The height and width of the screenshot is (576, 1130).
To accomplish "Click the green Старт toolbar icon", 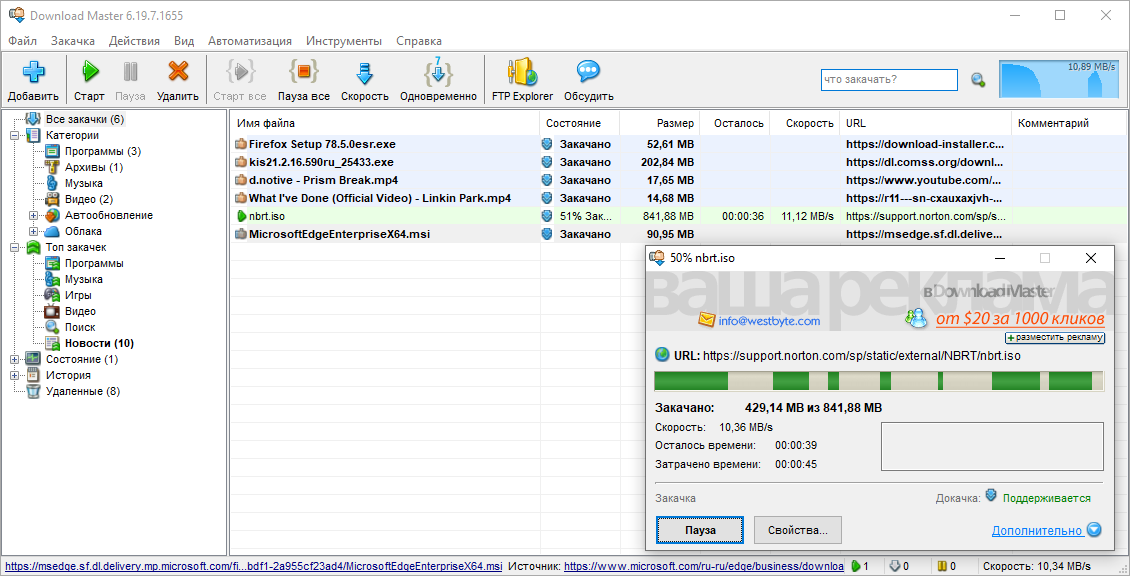I will coord(89,72).
